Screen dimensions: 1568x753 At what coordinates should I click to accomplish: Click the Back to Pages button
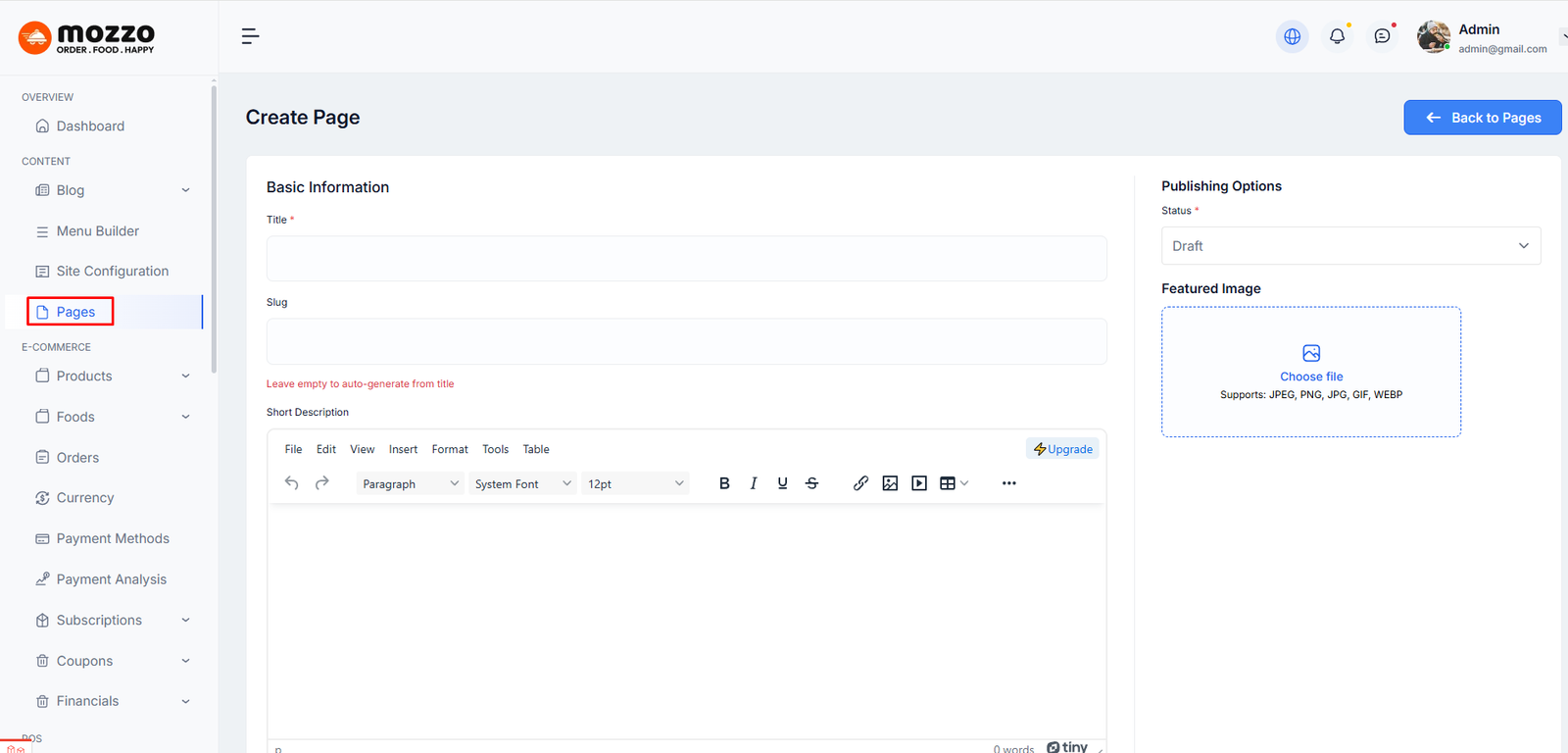1482,118
